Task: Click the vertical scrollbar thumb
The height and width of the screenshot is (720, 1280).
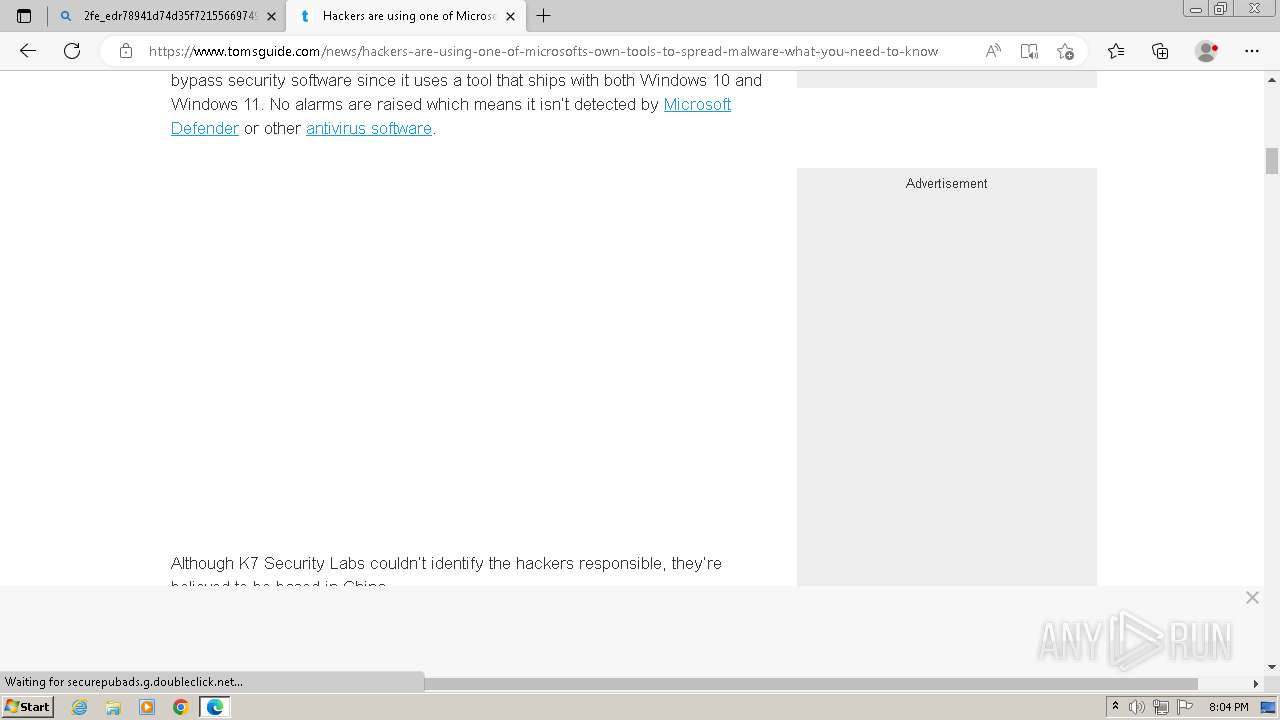Action: pyautogui.click(x=1272, y=161)
